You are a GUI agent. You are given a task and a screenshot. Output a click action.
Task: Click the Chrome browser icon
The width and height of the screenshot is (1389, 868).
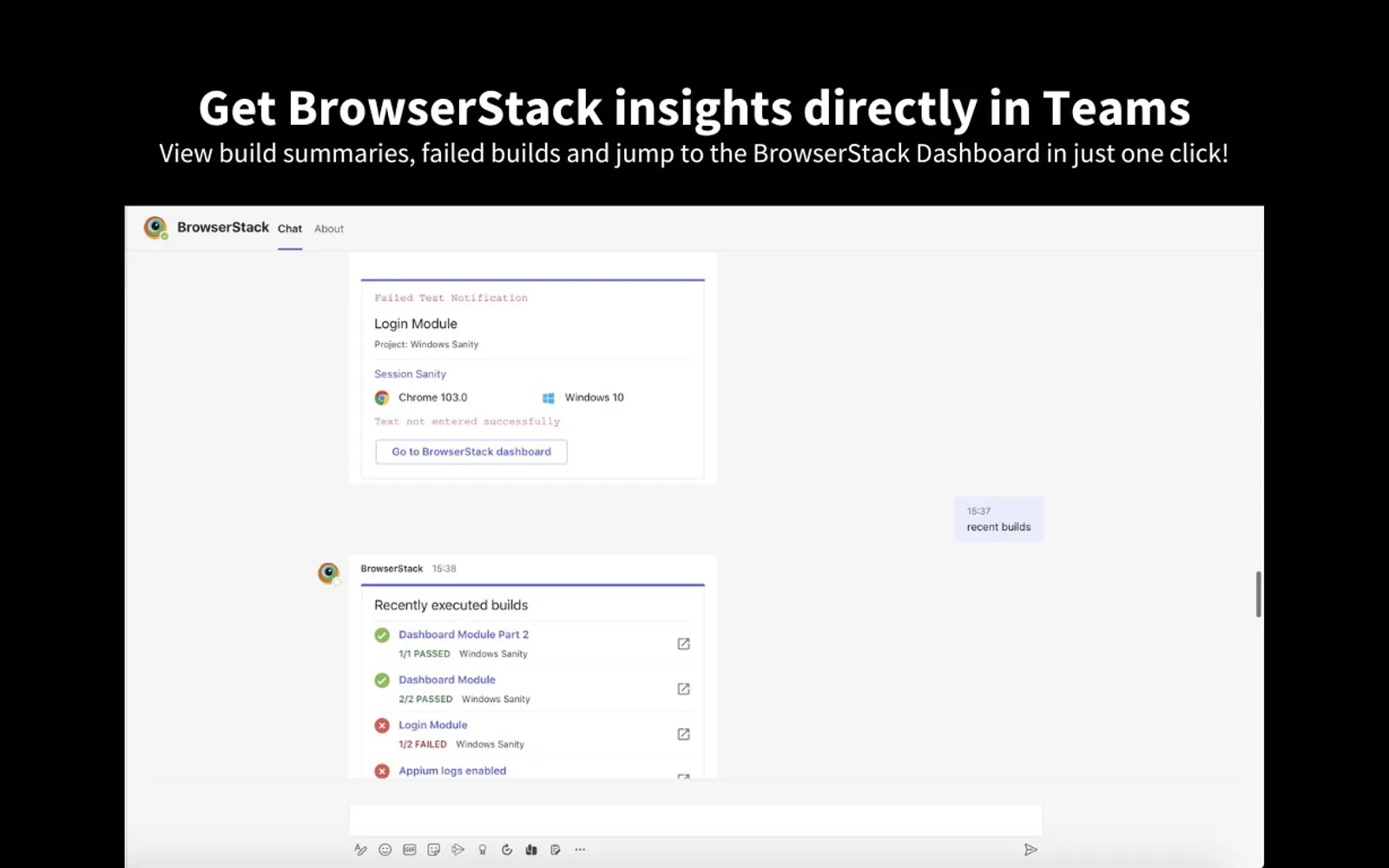click(x=382, y=398)
